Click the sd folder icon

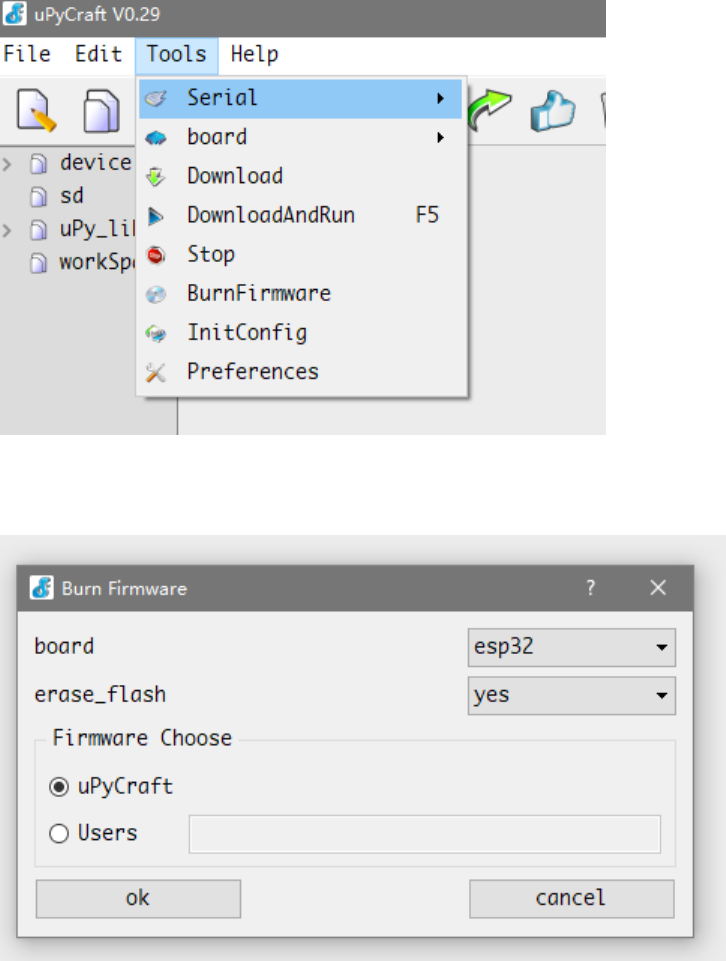(x=39, y=197)
